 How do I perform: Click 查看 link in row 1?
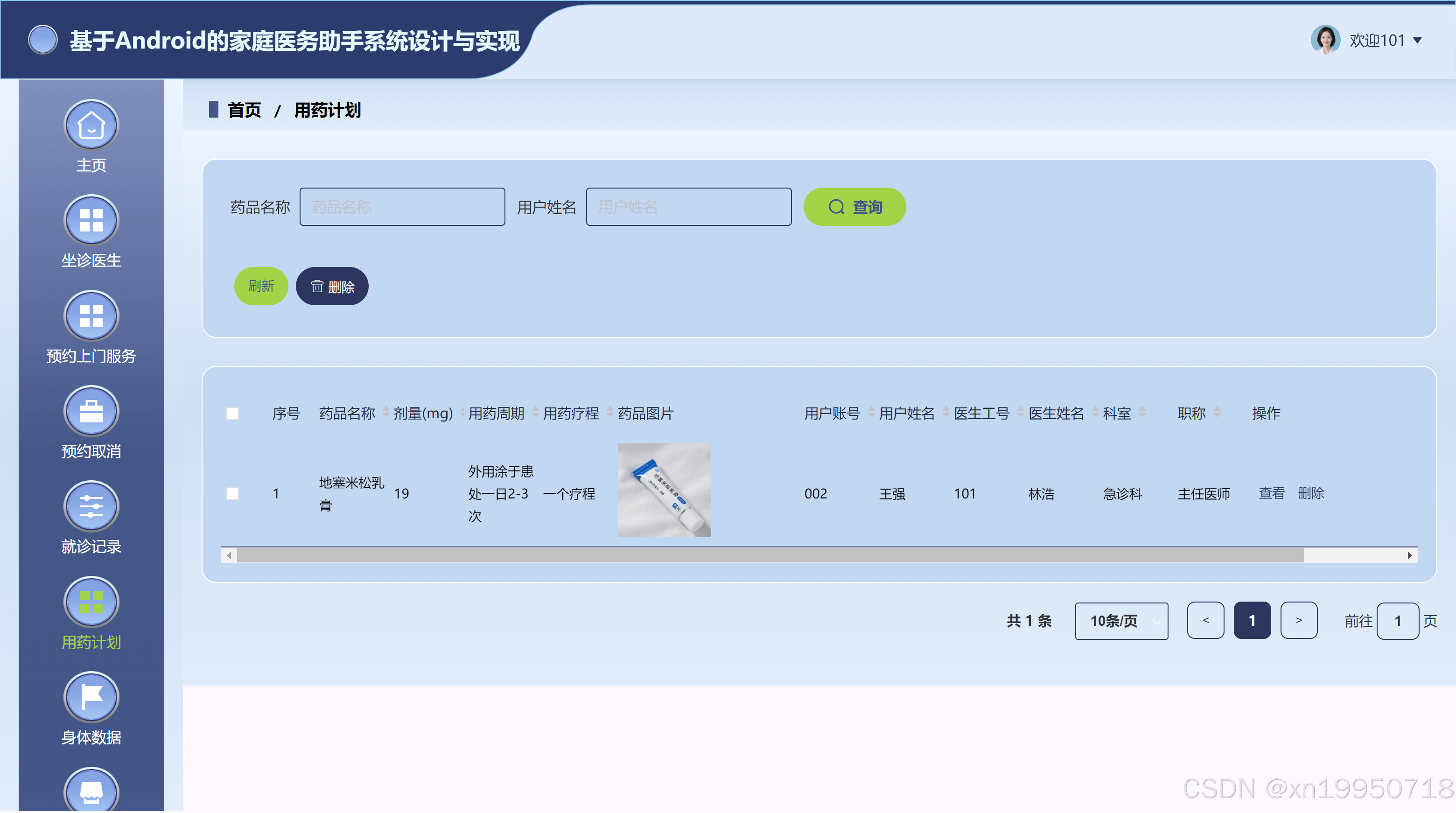point(1271,493)
